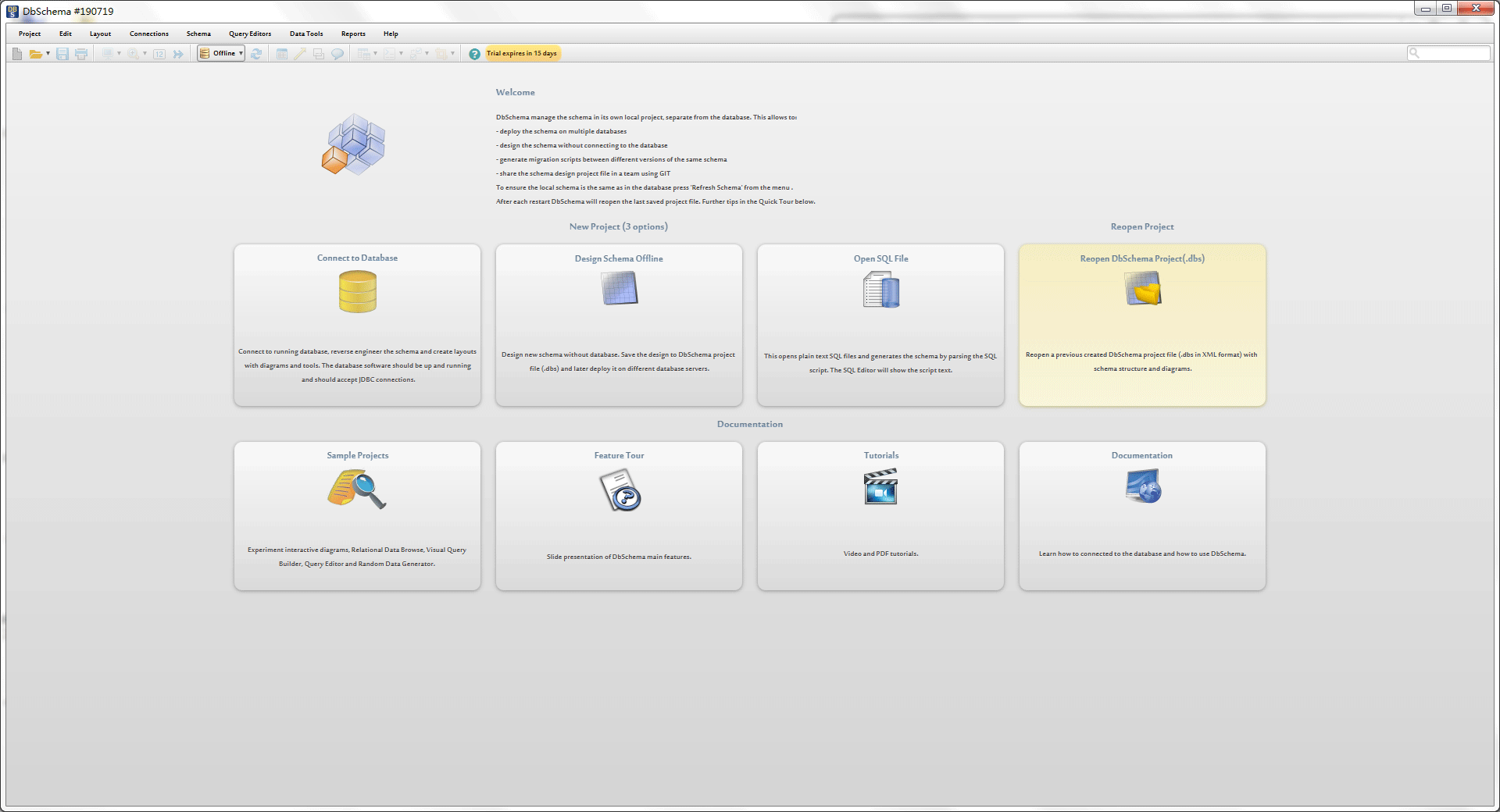Click the DbSchema cubes logo
Image resolution: width=1500 pixels, height=812 pixels.
coord(354,144)
